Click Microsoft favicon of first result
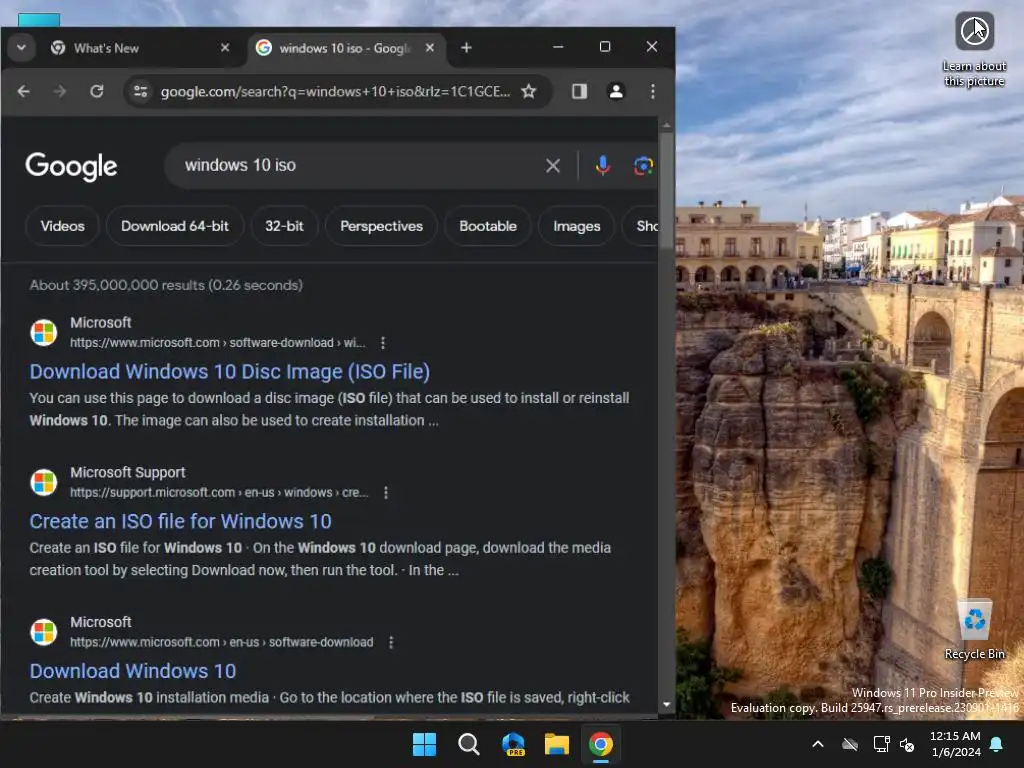The width and height of the screenshot is (1024, 768). [44, 332]
